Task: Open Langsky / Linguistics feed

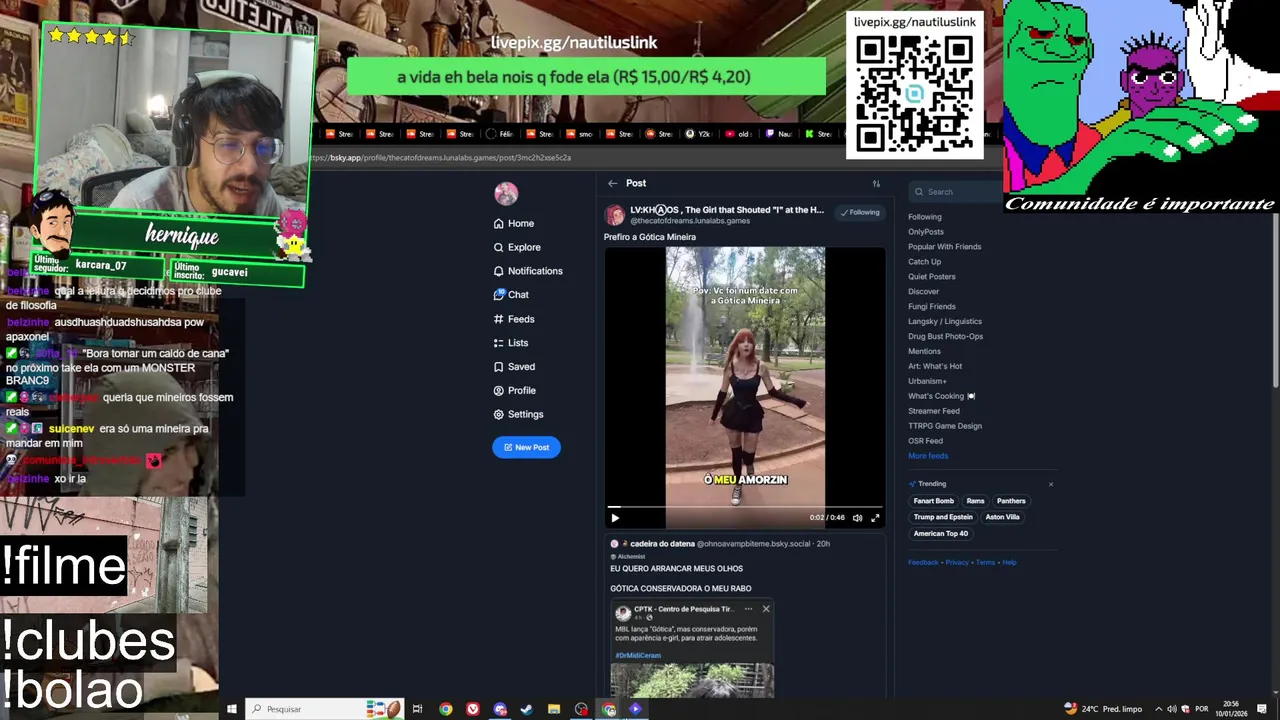Action: click(x=945, y=322)
